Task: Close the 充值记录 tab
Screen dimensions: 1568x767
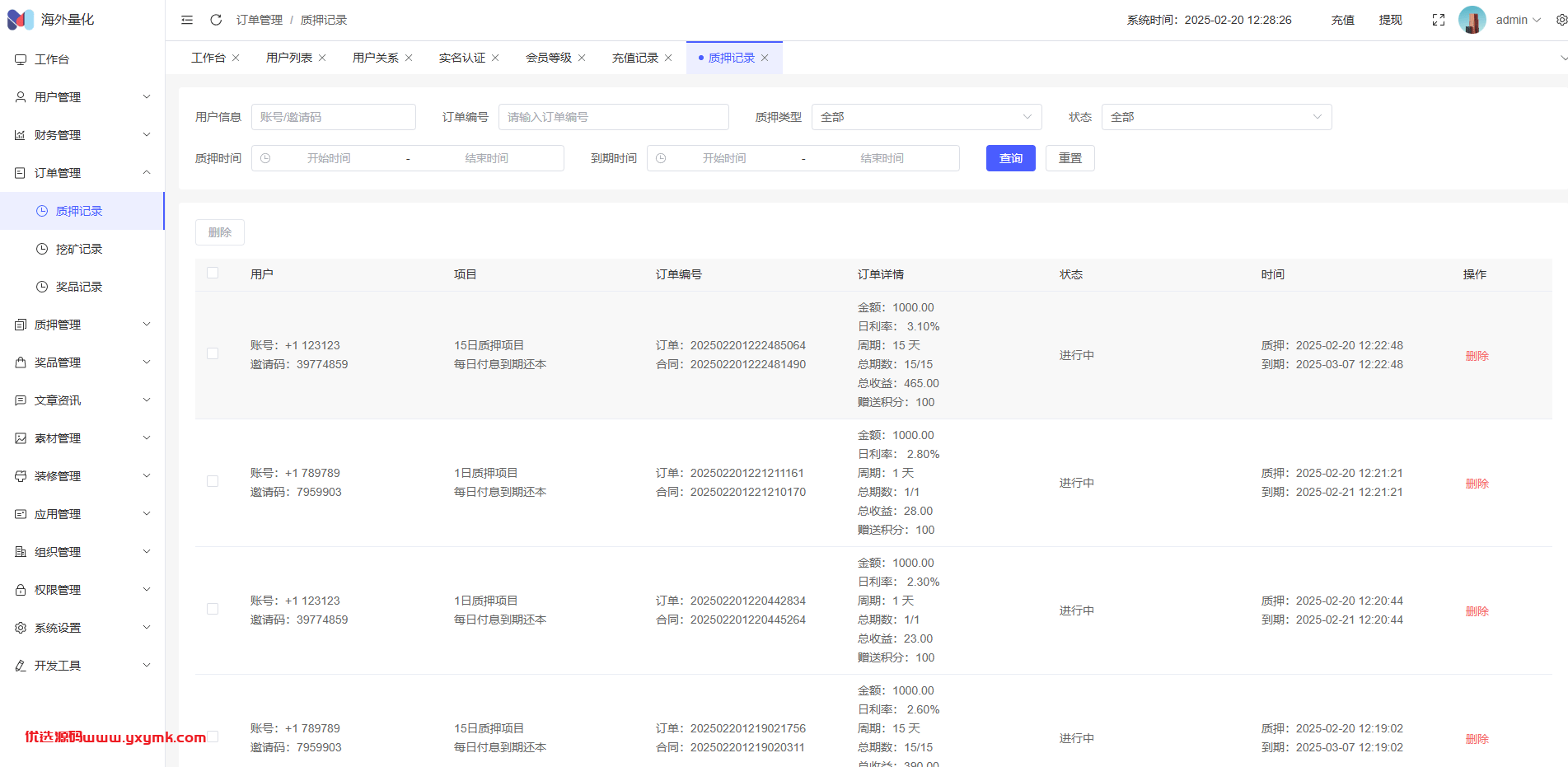Action: pos(668,58)
